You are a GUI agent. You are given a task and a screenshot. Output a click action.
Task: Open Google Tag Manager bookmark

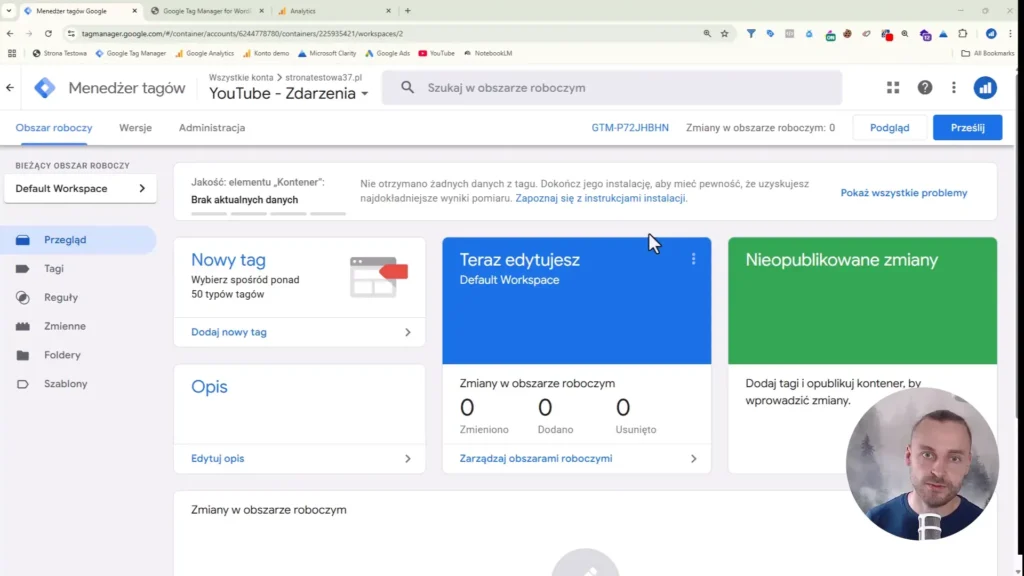(131, 53)
